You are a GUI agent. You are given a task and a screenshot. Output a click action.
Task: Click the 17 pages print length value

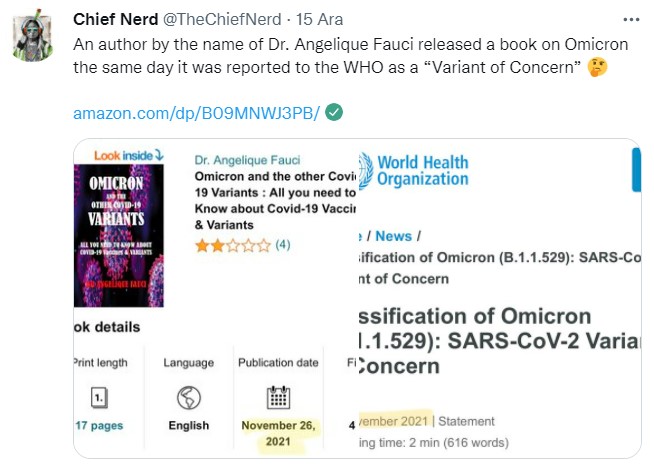(x=99, y=425)
